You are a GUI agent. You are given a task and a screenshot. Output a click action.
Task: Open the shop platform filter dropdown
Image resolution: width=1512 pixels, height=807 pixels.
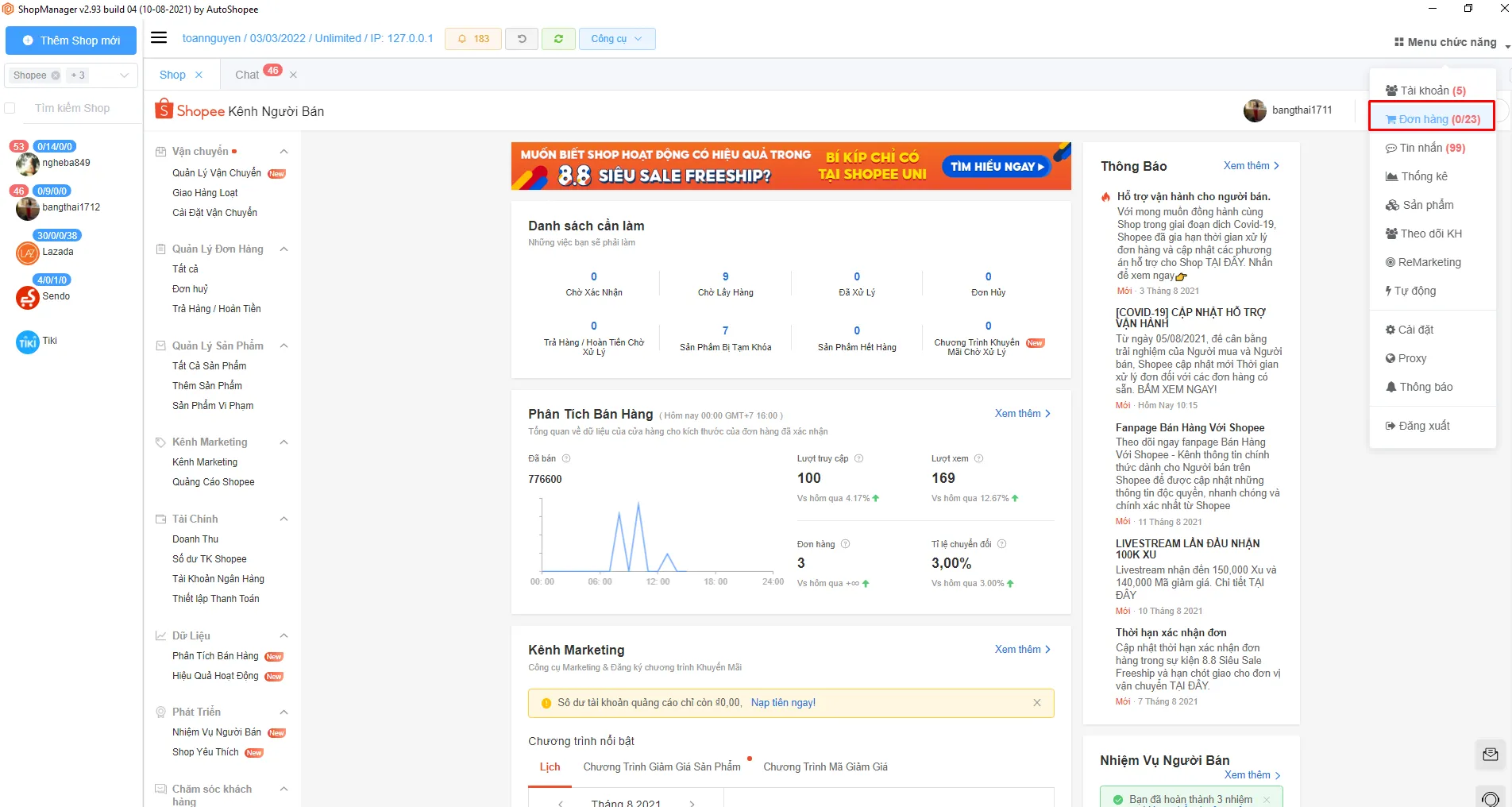pyautogui.click(x=124, y=75)
